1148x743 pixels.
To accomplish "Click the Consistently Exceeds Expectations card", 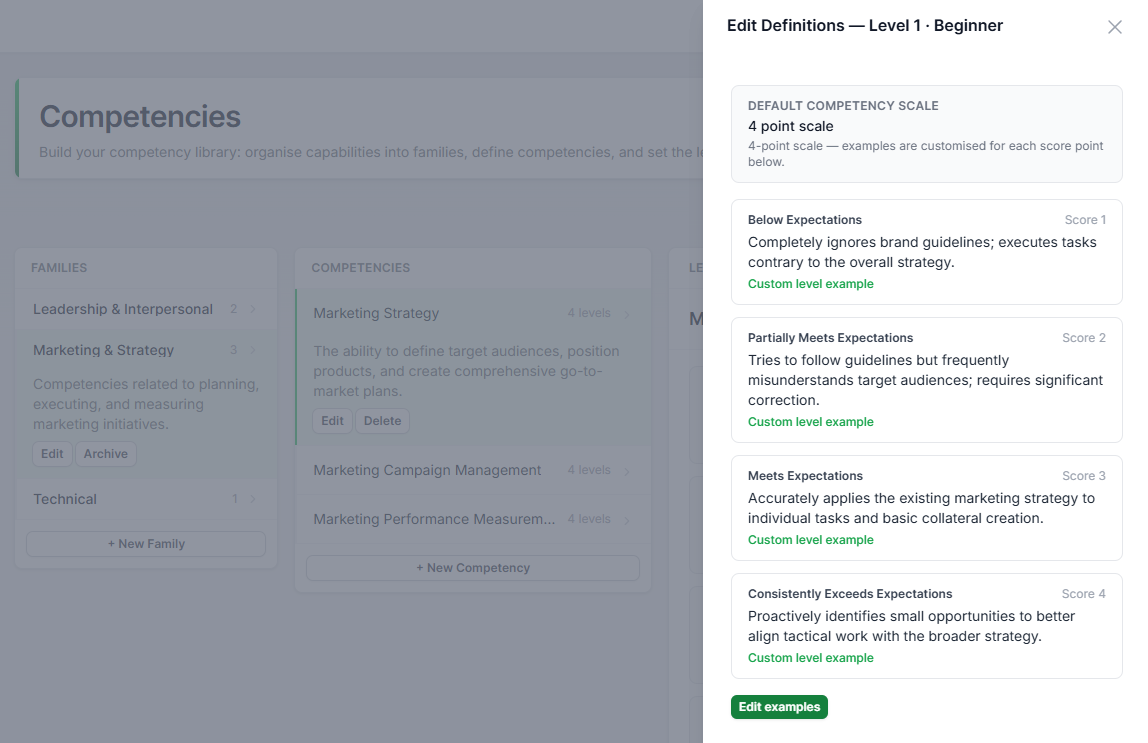I will tap(926, 626).
